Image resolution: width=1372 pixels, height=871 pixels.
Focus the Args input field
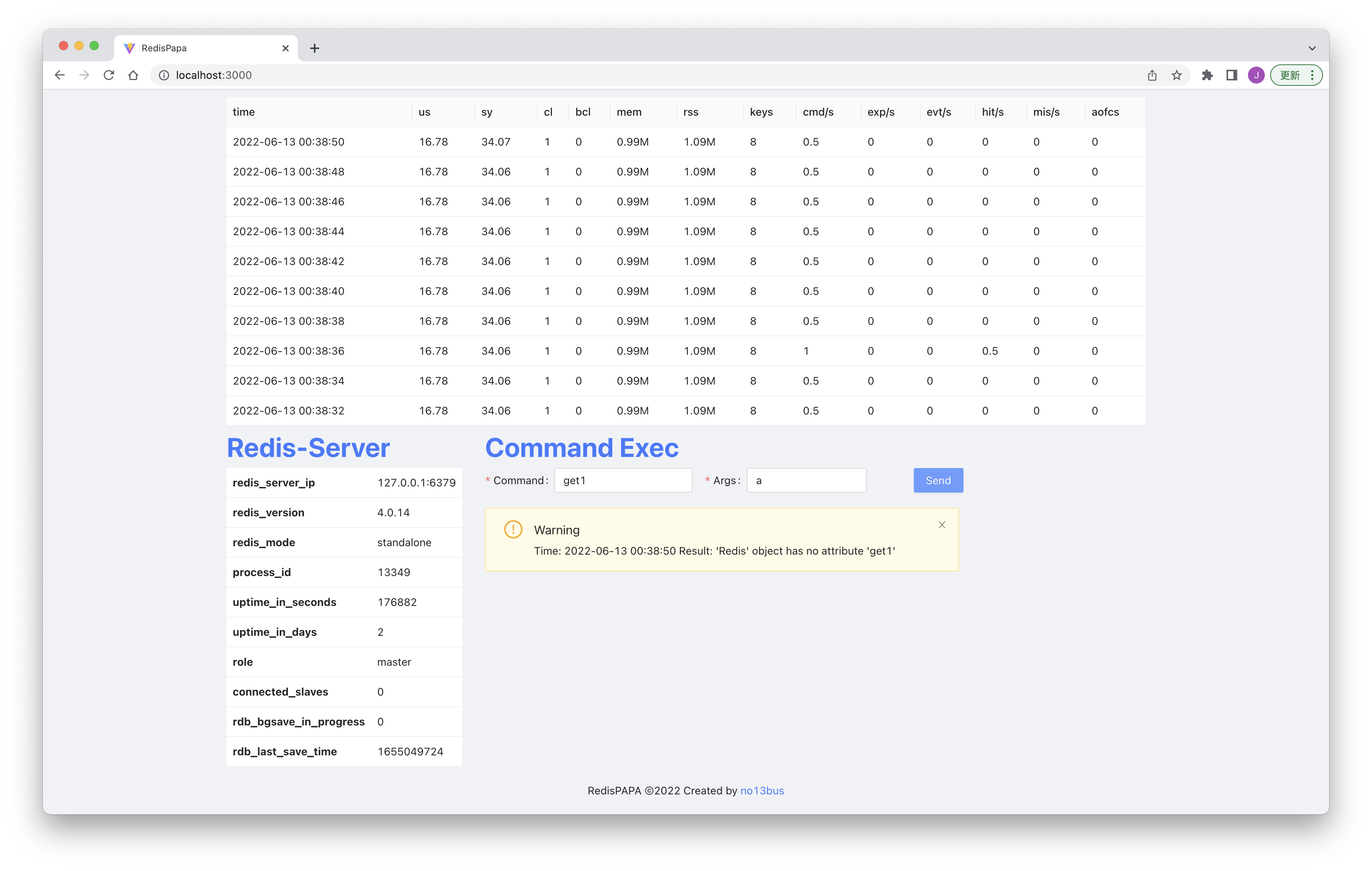click(x=806, y=481)
